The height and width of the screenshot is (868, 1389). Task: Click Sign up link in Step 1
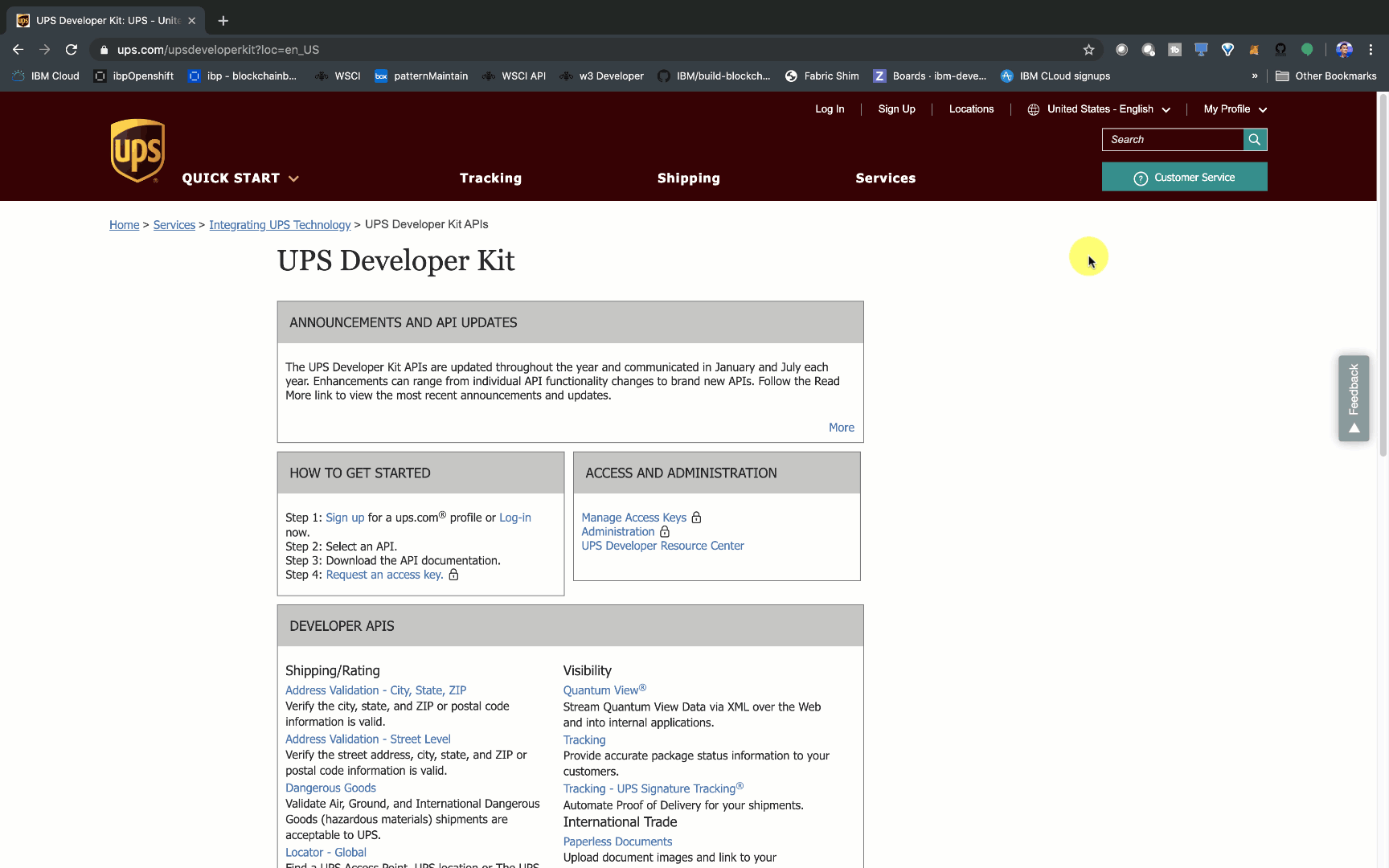pyautogui.click(x=345, y=518)
